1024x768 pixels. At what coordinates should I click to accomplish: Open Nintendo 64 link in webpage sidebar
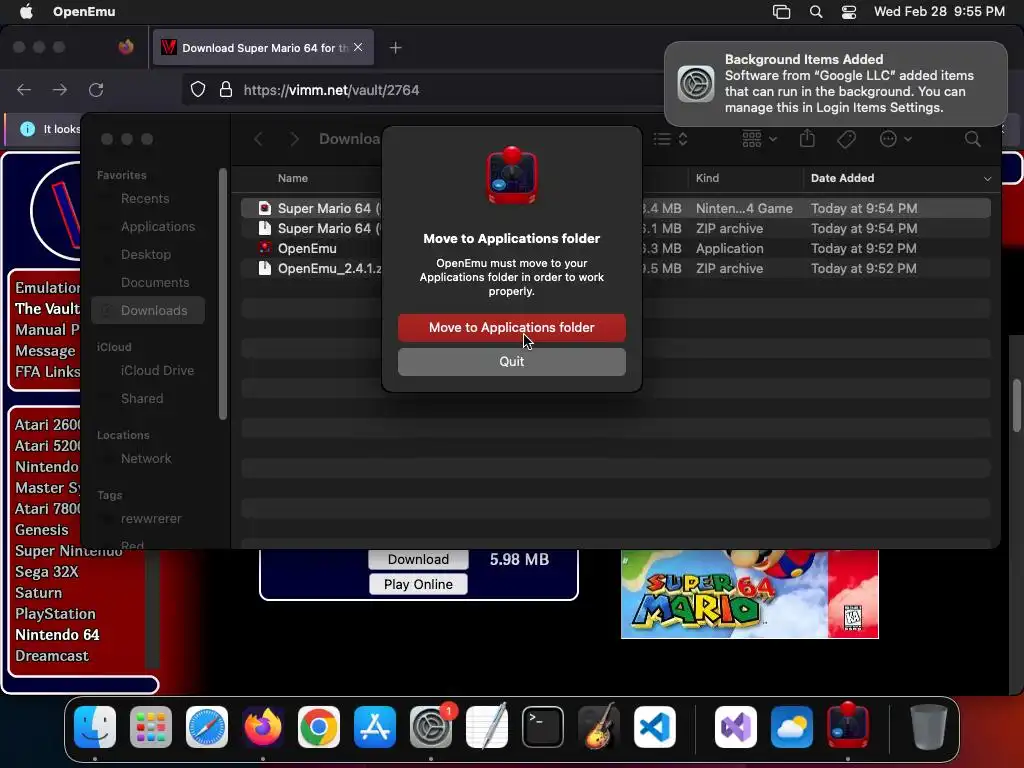(x=57, y=635)
